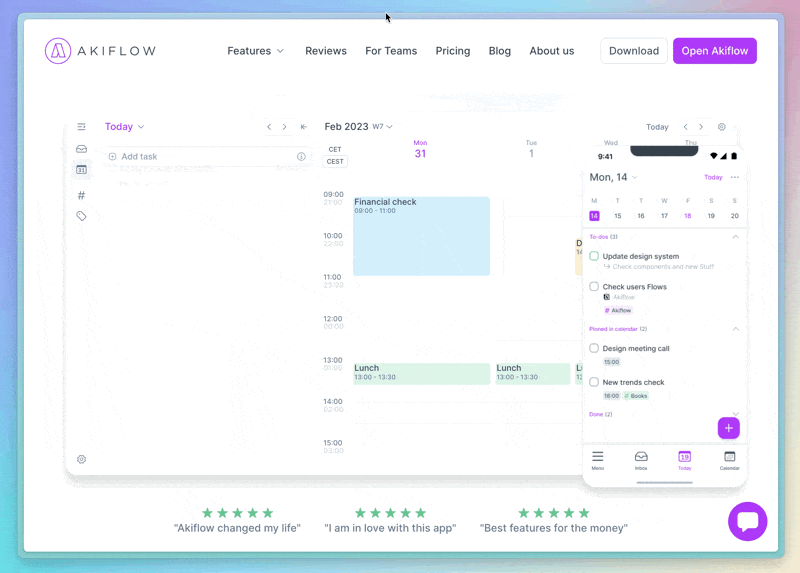Open the Calendar icon in phone bottom bar

coord(730,460)
